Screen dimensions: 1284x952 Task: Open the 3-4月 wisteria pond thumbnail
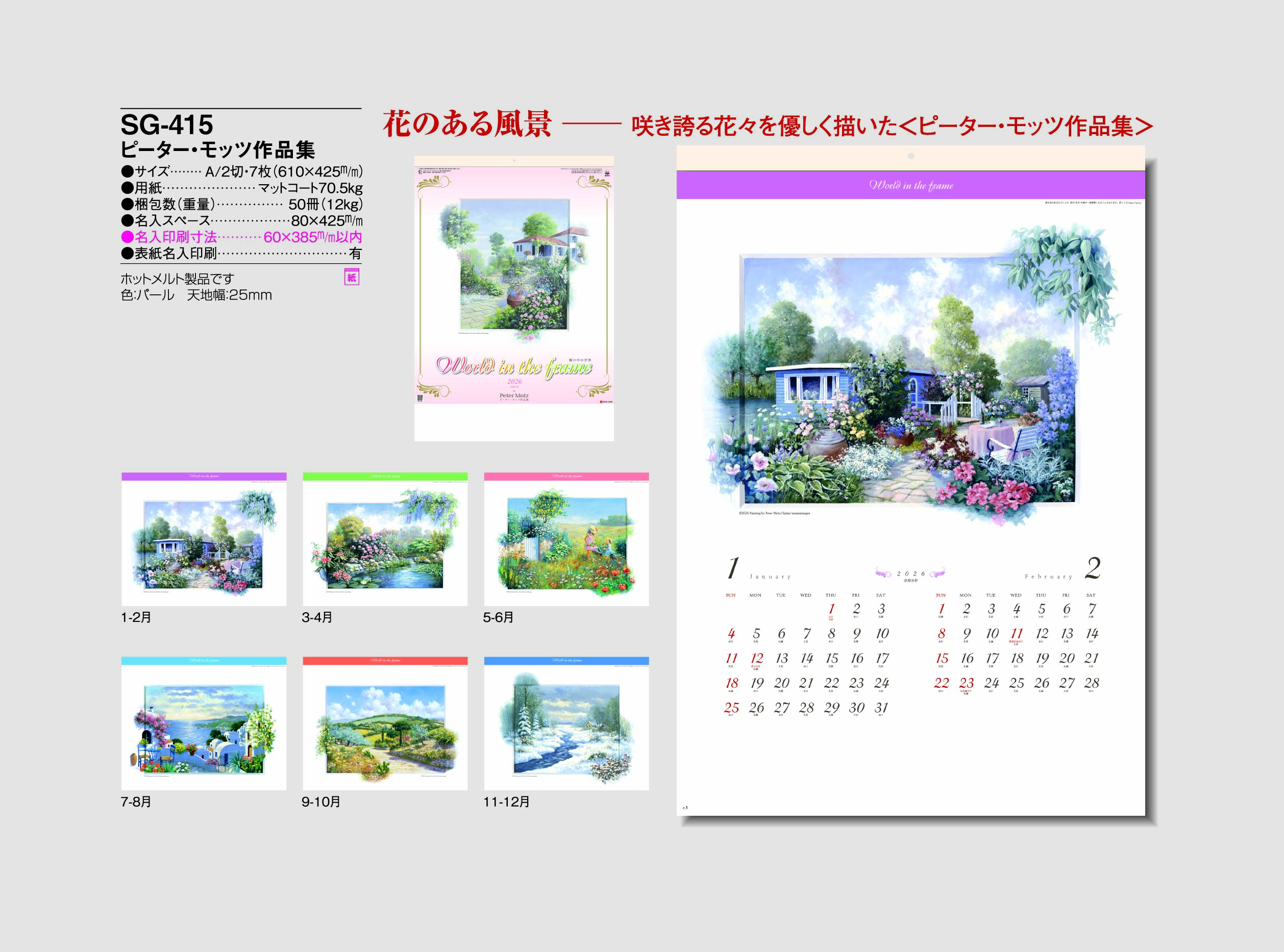click(x=385, y=539)
